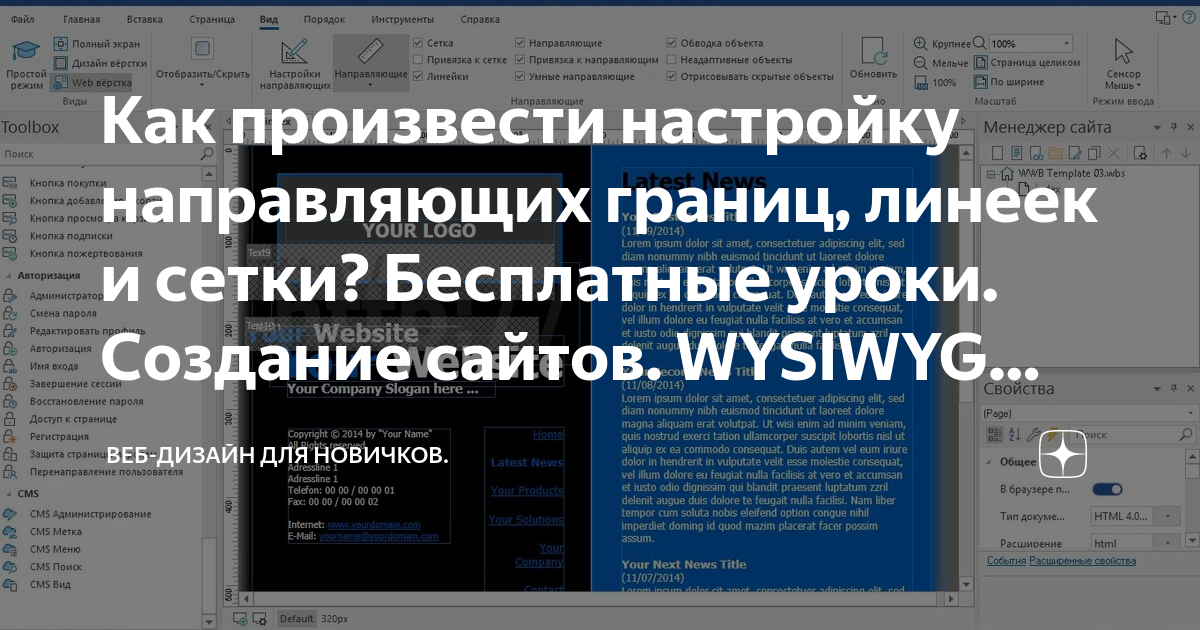Click the Home link on the canvas

pyautogui.click(x=548, y=435)
